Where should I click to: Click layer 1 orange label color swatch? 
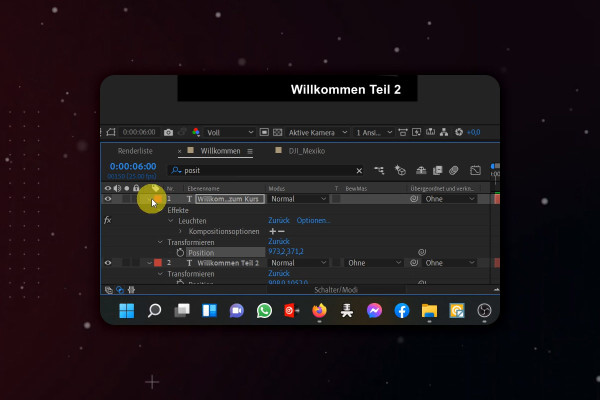pyautogui.click(x=158, y=199)
